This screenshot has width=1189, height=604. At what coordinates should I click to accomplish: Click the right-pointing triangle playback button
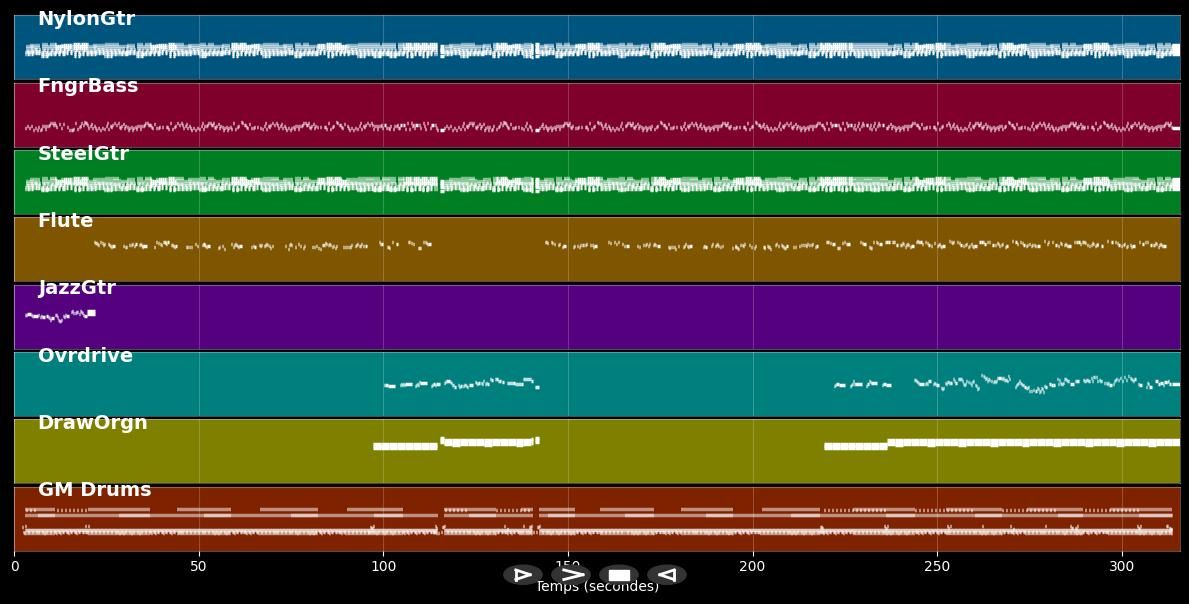522,575
